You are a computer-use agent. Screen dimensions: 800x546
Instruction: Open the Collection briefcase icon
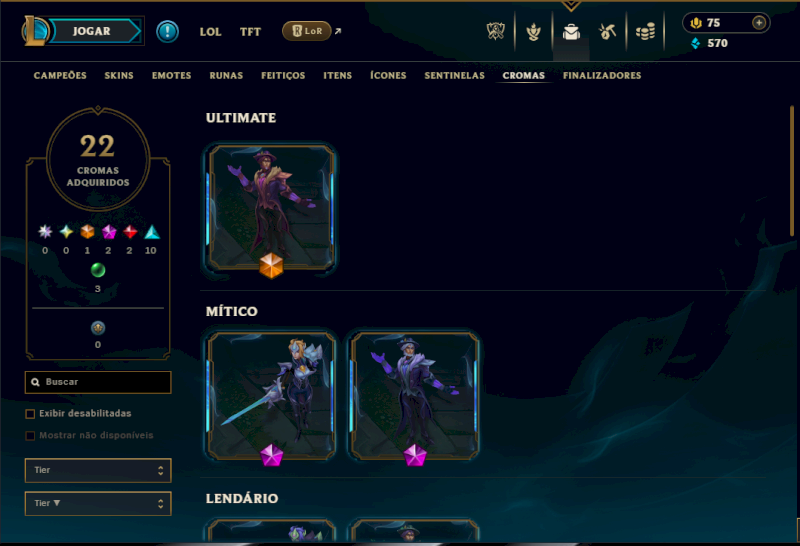point(571,32)
